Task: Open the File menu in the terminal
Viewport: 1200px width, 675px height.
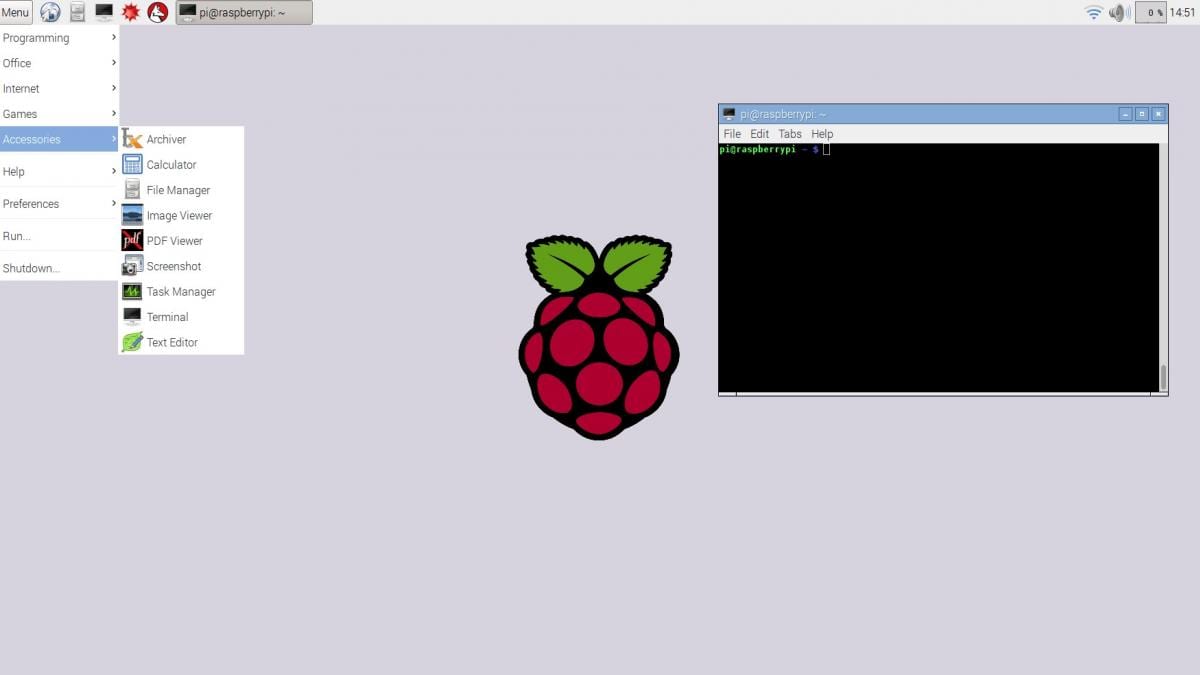Action: (732, 133)
